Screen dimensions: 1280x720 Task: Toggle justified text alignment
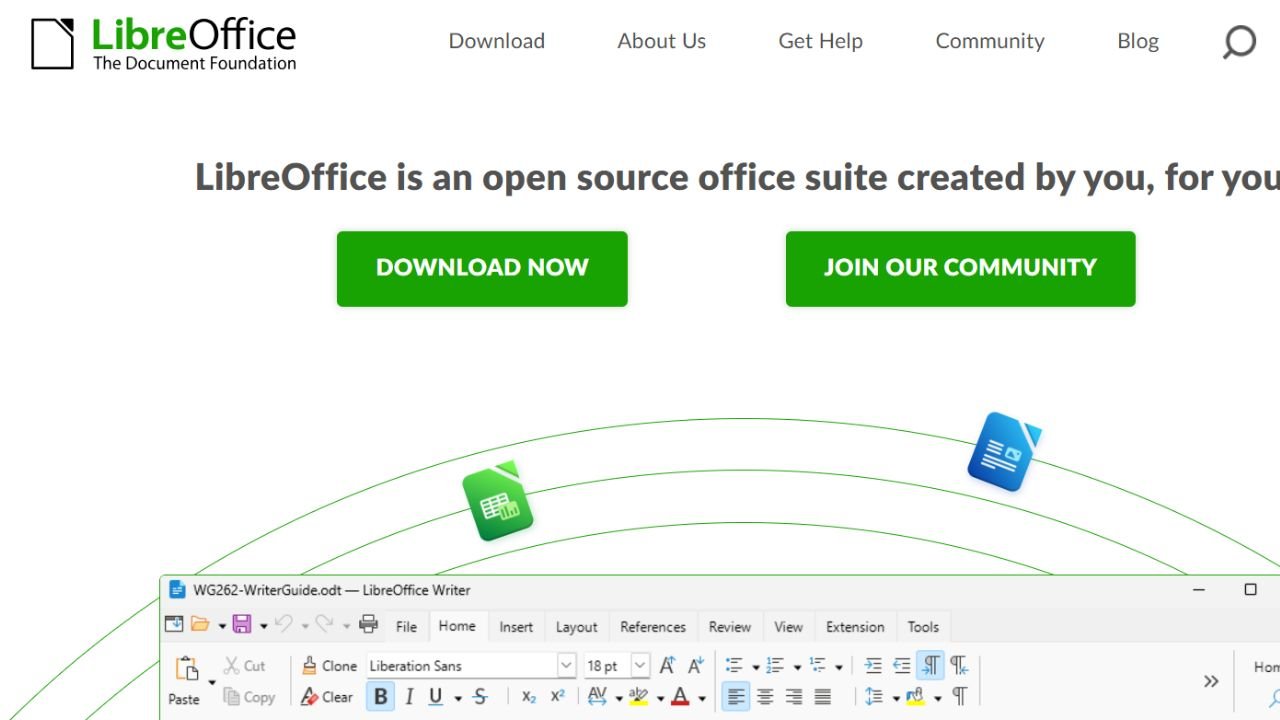[823, 697]
